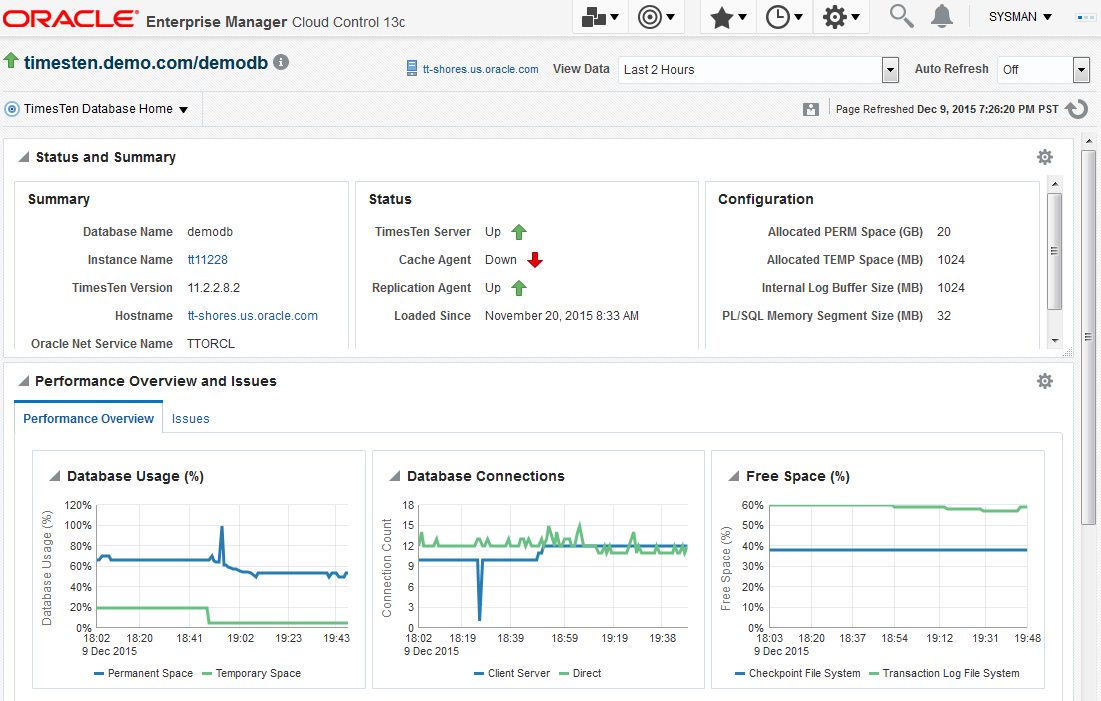Switch to the Issues tab
The image size is (1101, 701).
pyautogui.click(x=190, y=418)
